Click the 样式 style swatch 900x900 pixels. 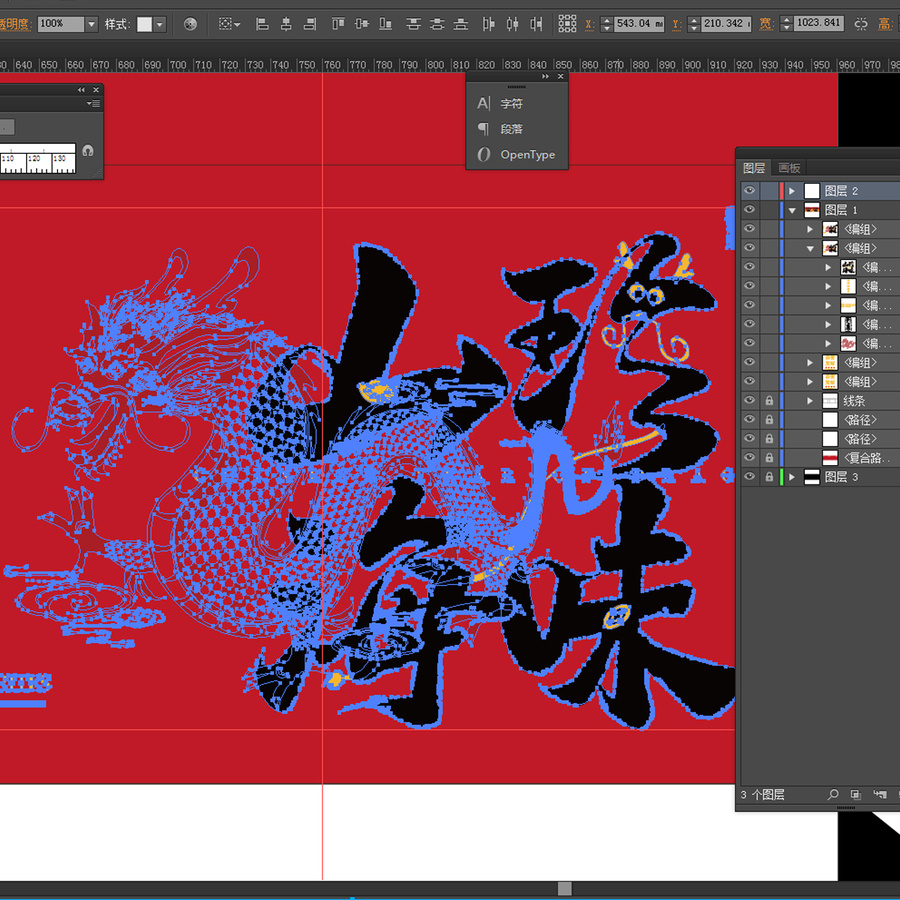pos(145,24)
